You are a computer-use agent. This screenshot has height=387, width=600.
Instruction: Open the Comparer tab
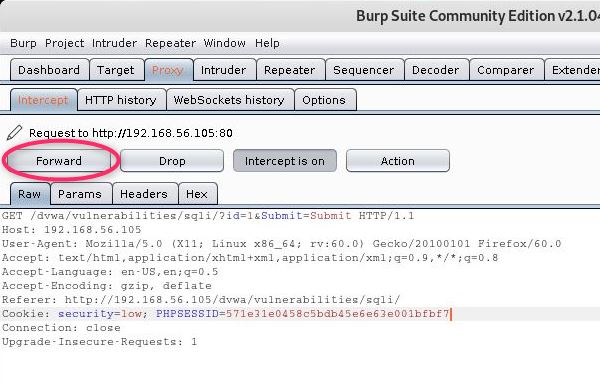506,70
